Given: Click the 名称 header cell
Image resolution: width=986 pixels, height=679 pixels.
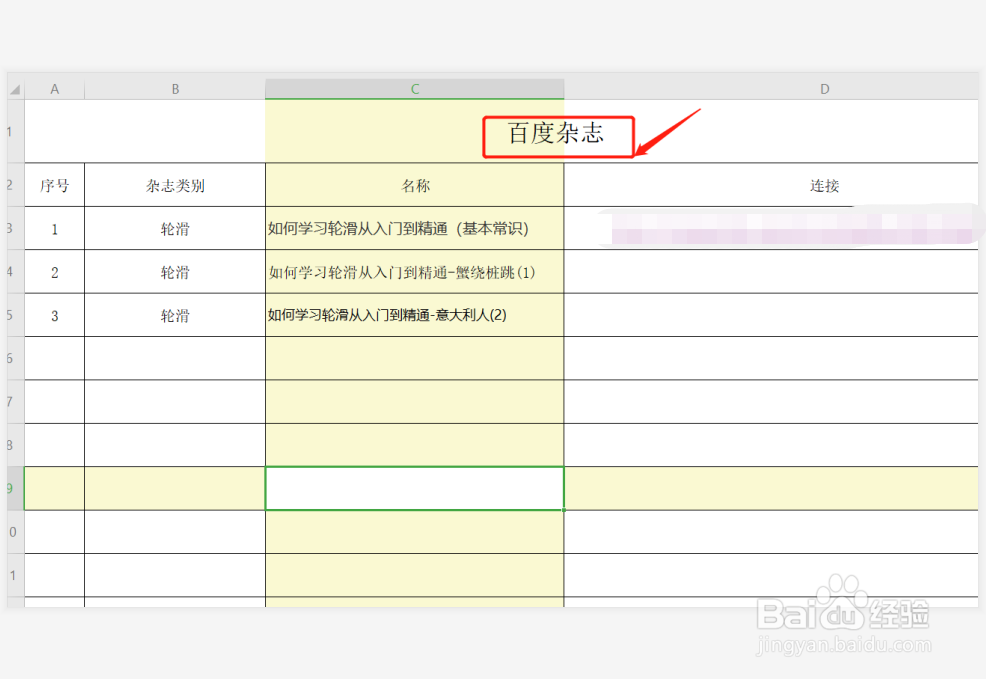Looking at the screenshot, I should (x=415, y=185).
